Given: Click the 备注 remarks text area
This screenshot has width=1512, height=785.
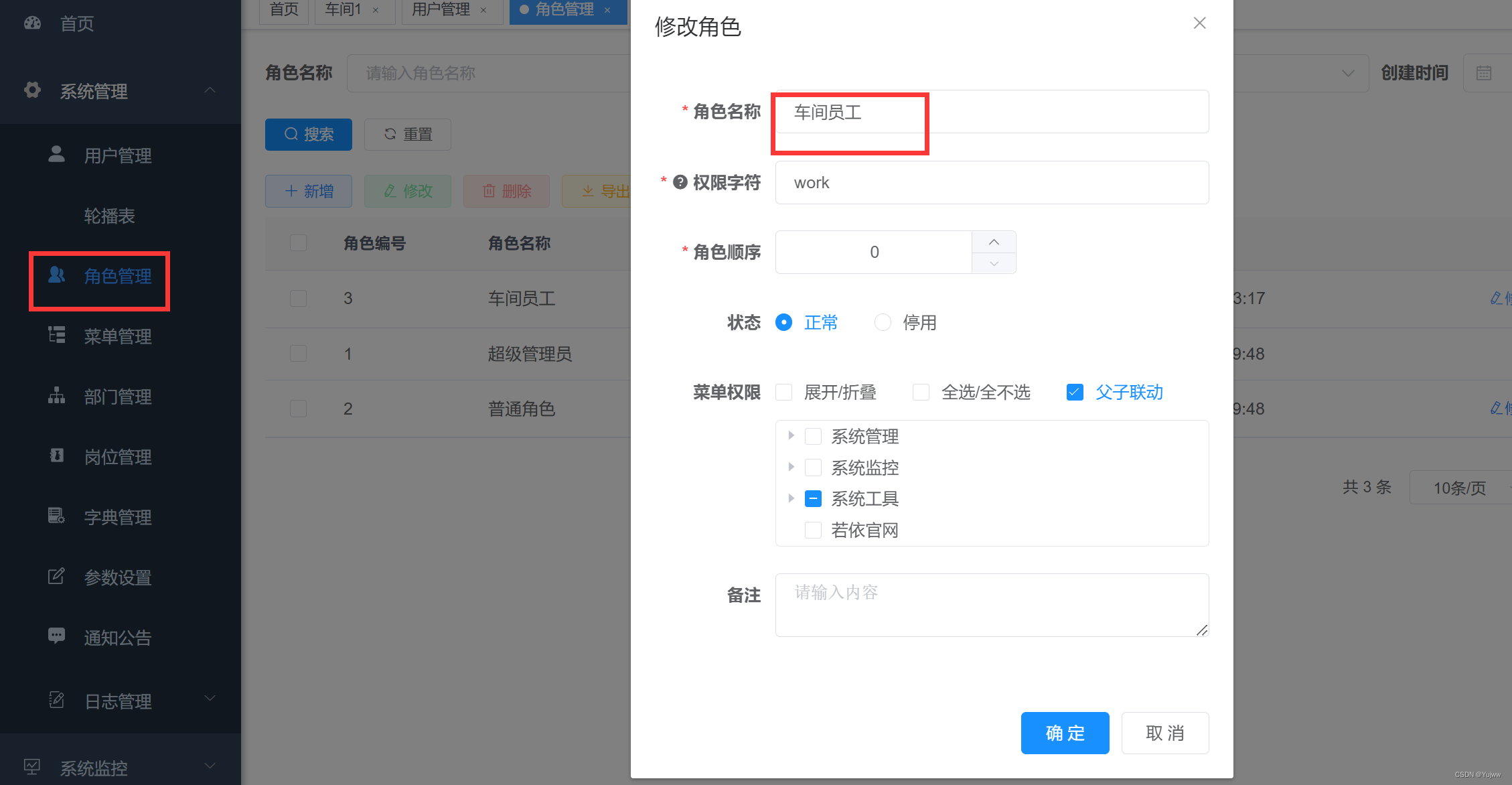Looking at the screenshot, I should pyautogui.click(x=991, y=604).
